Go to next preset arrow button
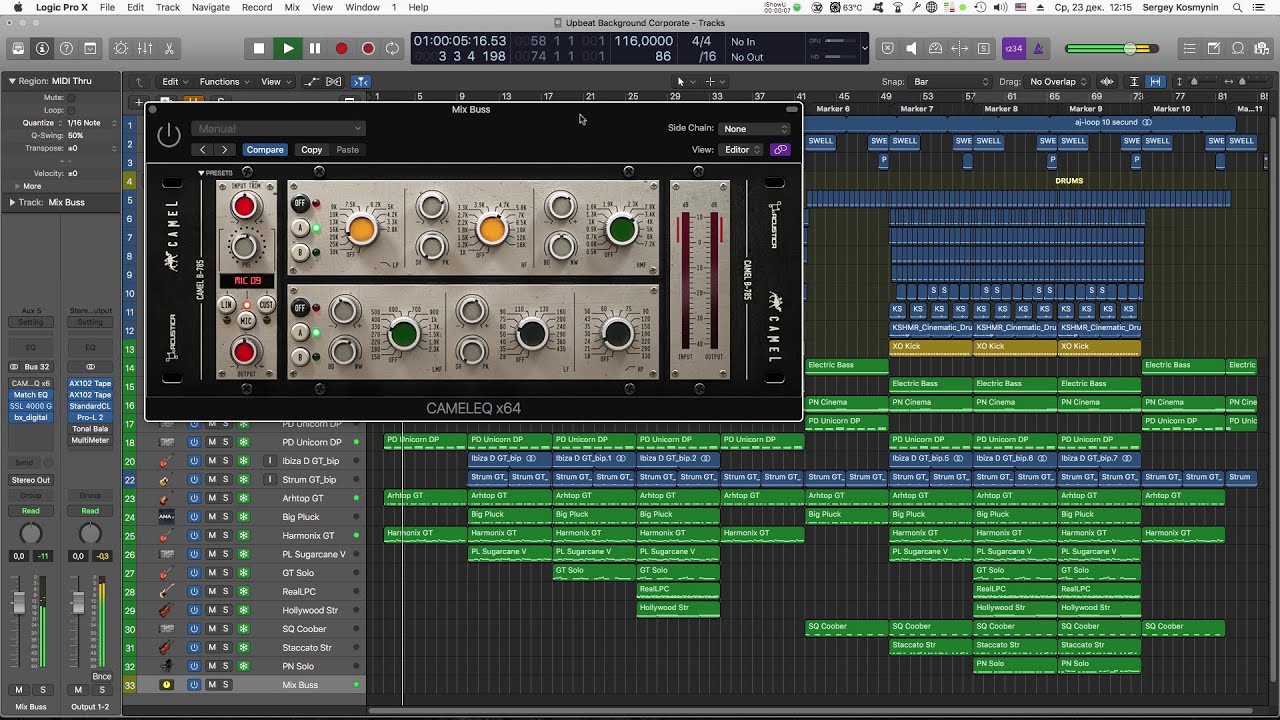This screenshot has height=720, width=1280. 224,150
